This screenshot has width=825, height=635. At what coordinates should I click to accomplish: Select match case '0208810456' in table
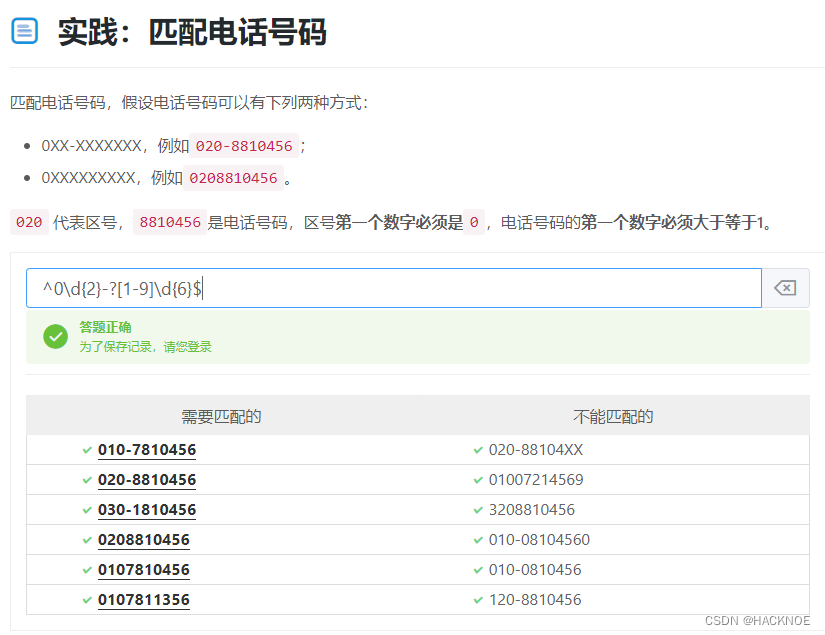tap(144, 540)
